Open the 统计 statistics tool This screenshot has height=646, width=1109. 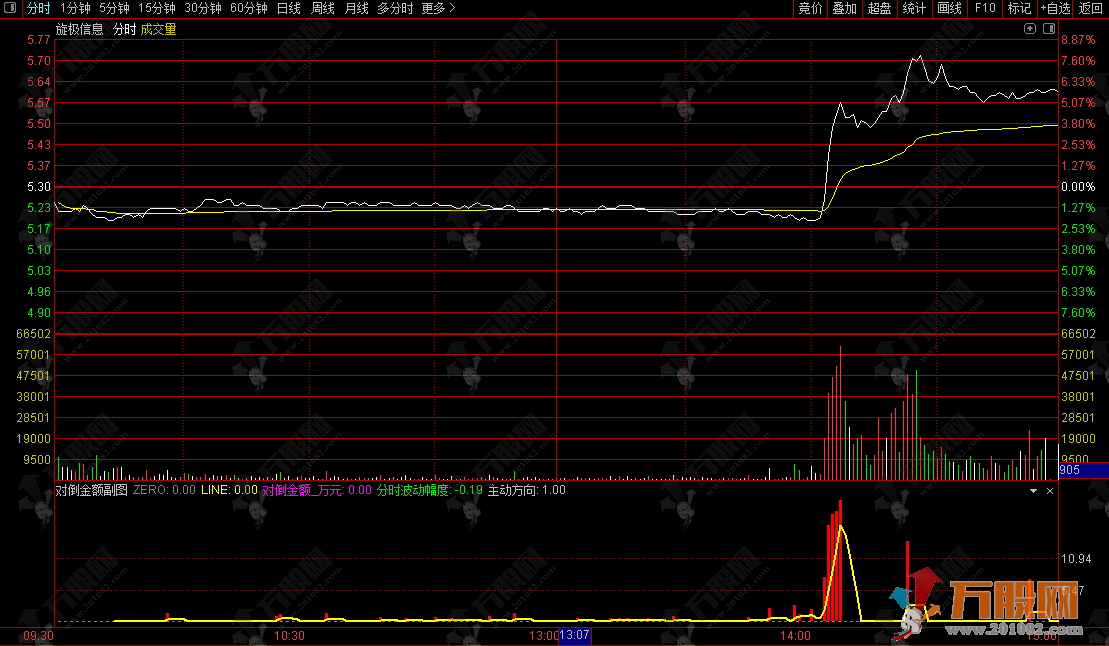coord(914,8)
